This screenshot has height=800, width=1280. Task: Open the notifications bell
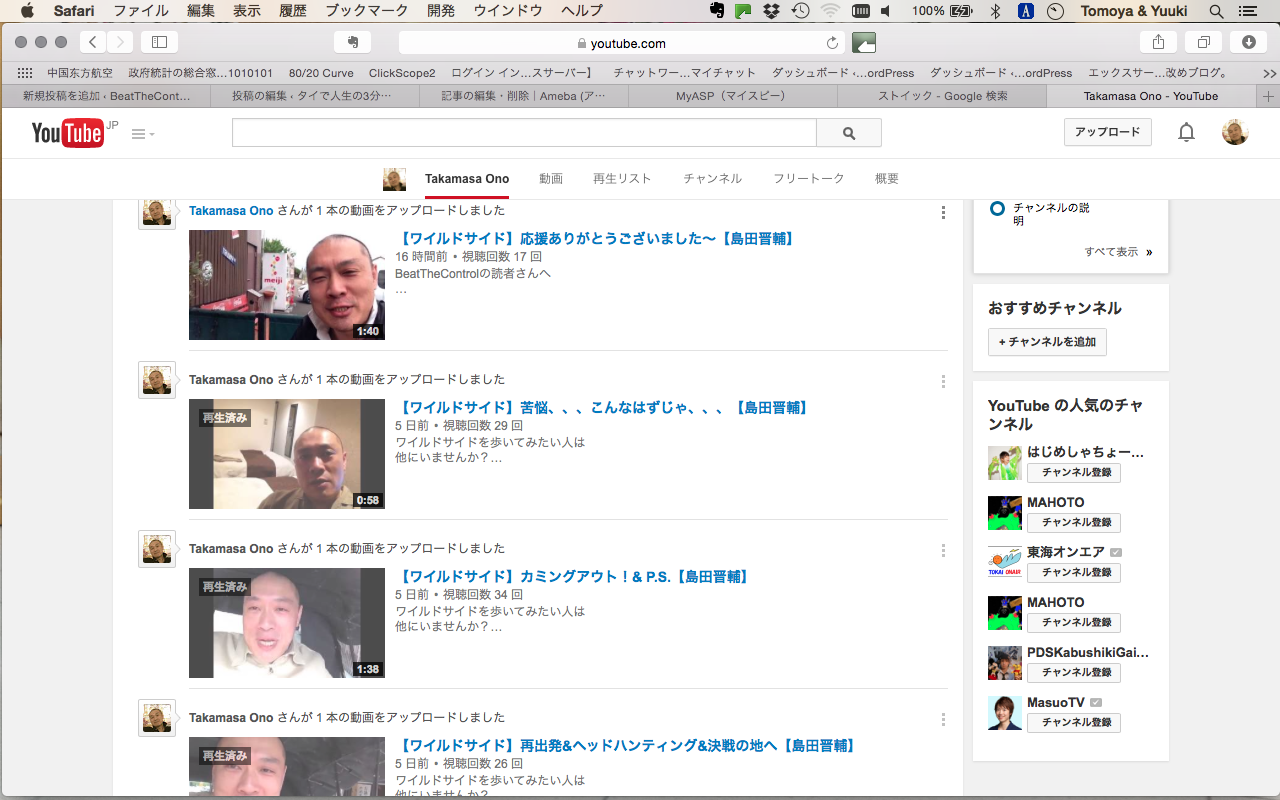click(x=1186, y=132)
